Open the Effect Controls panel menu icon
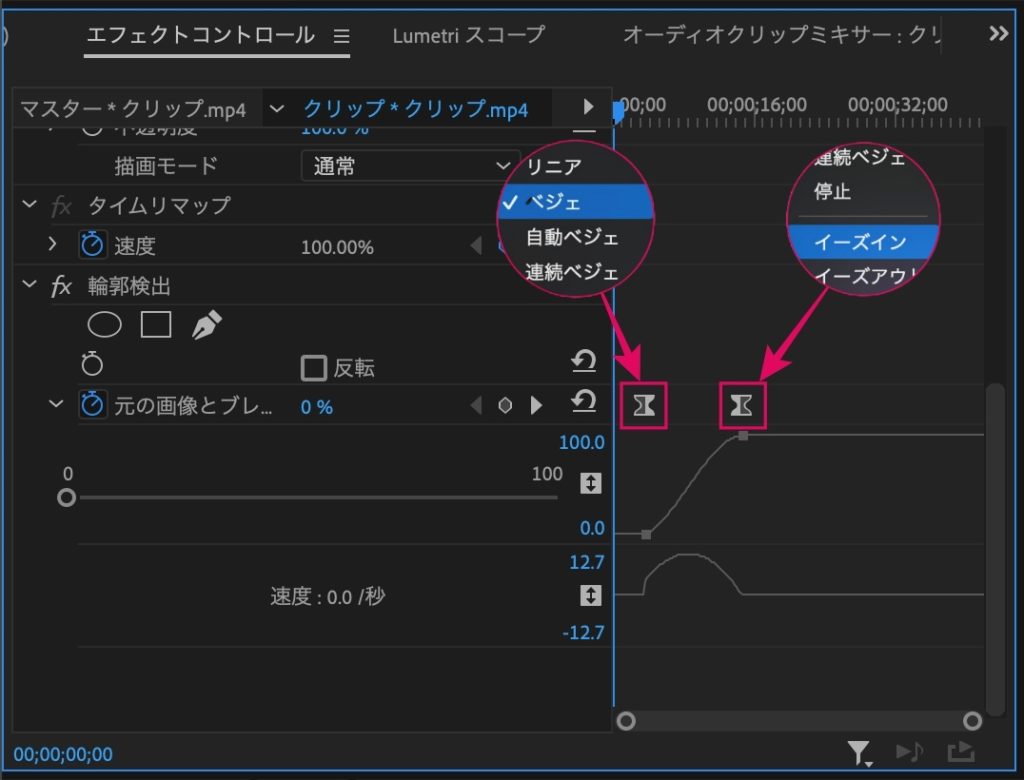The height and width of the screenshot is (780, 1024). tap(341, 36)
